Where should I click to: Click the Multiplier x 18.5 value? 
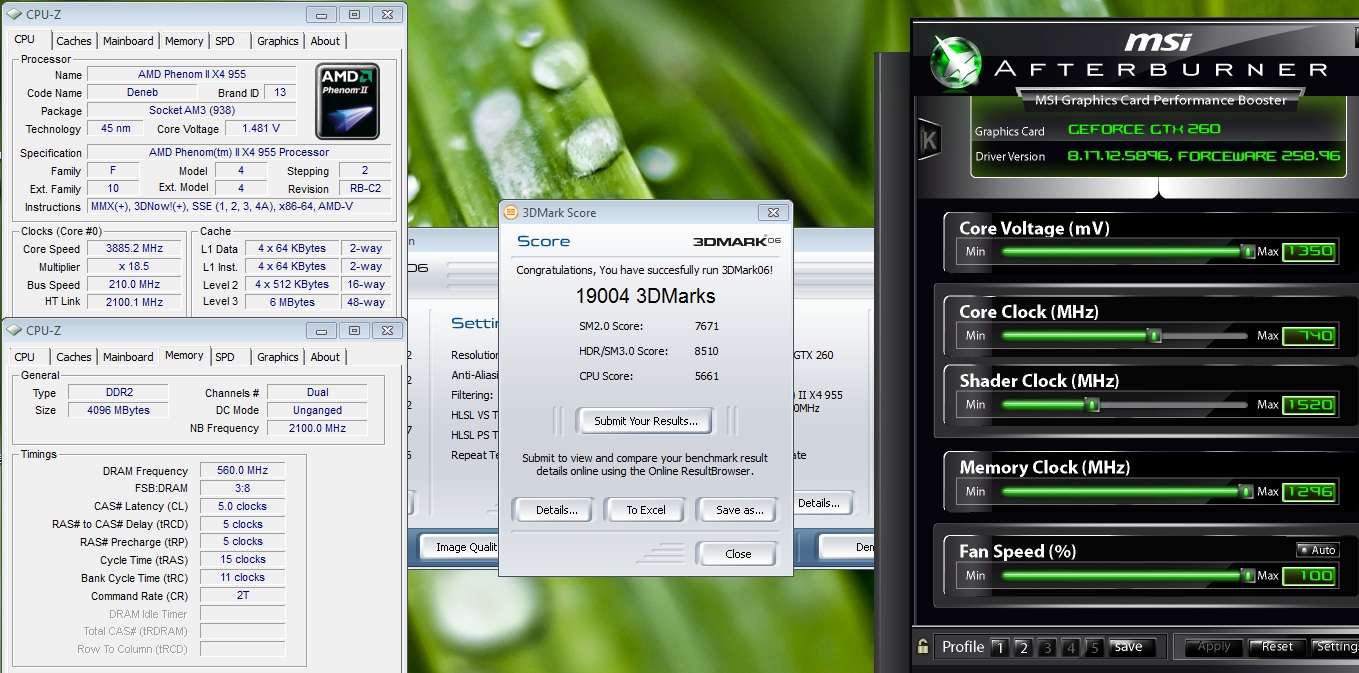[x=135, y=267]
